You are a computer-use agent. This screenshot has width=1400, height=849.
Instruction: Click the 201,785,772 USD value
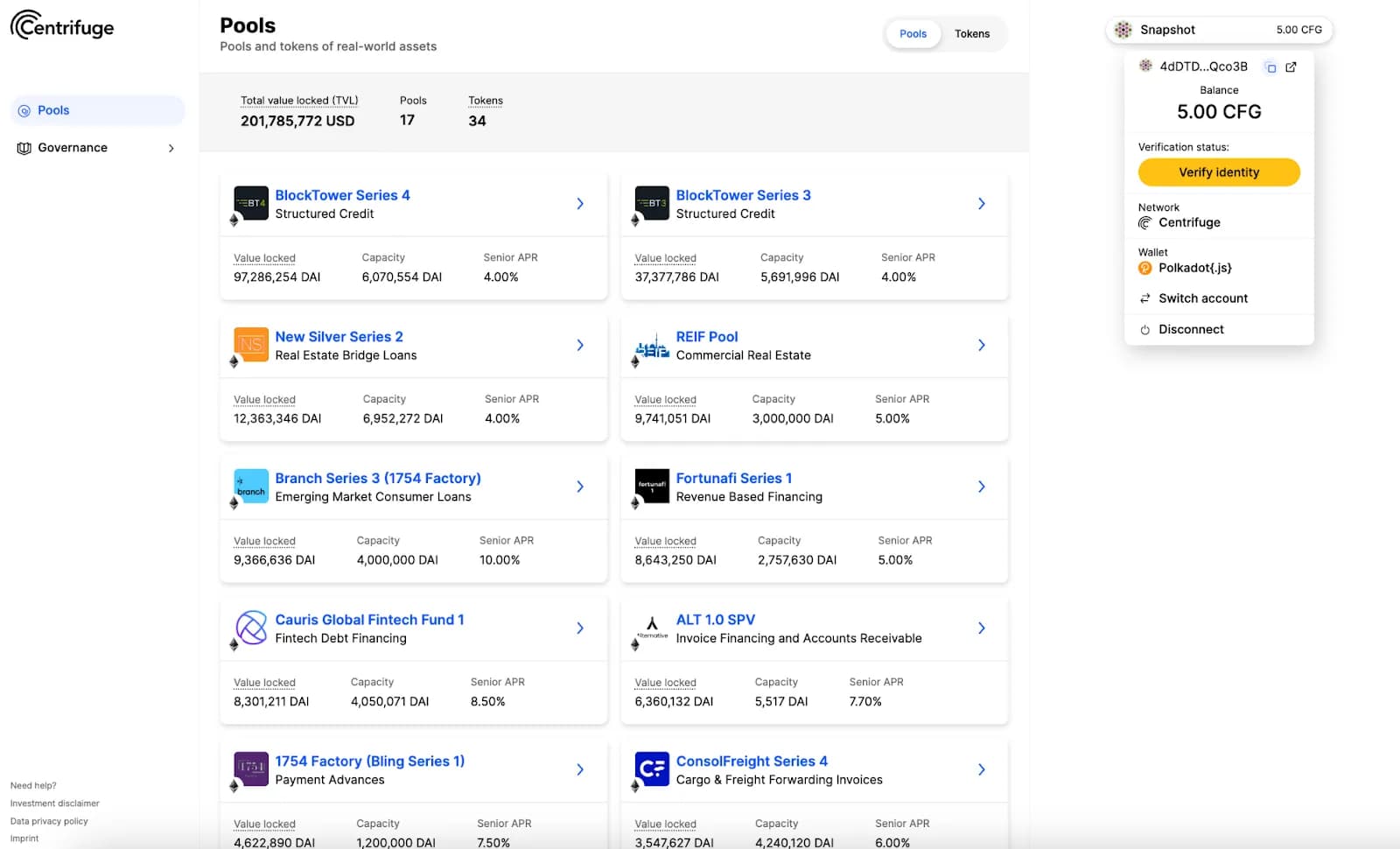(x=297, y=121)
